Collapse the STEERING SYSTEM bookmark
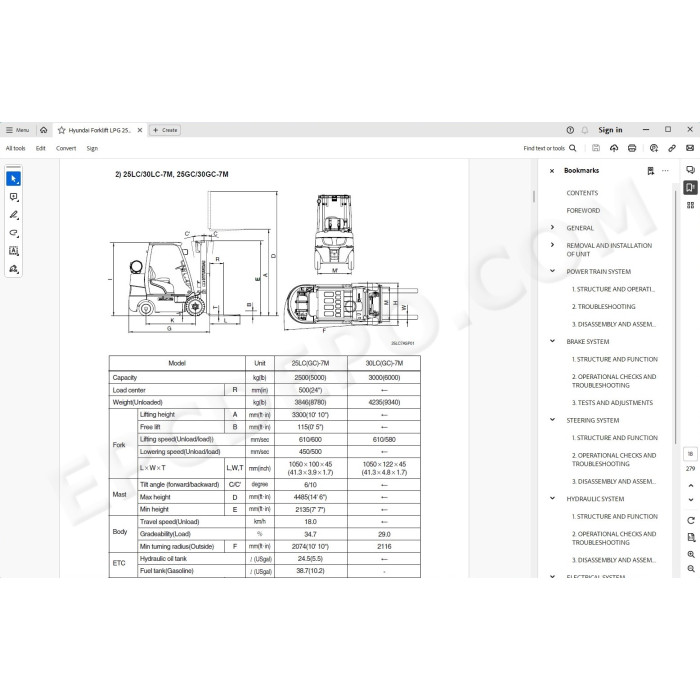 tap(552, 419)
